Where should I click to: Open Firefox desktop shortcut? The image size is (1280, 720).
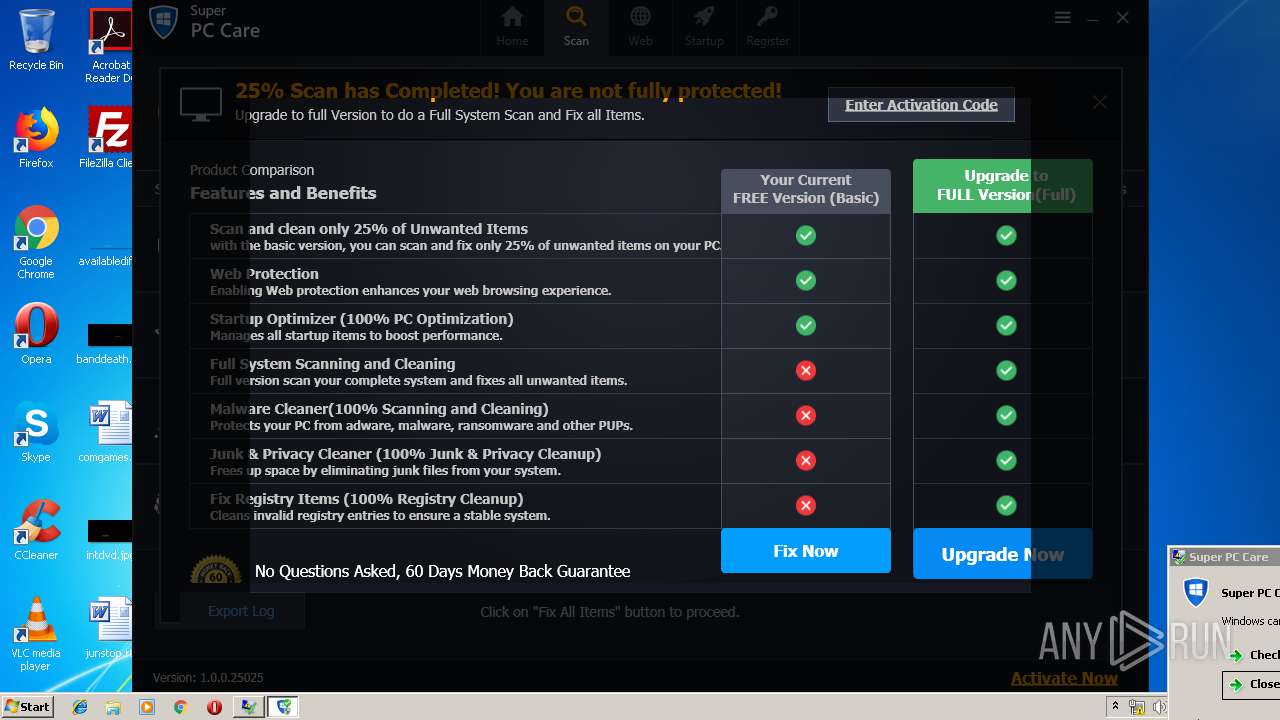coord(36,138)
